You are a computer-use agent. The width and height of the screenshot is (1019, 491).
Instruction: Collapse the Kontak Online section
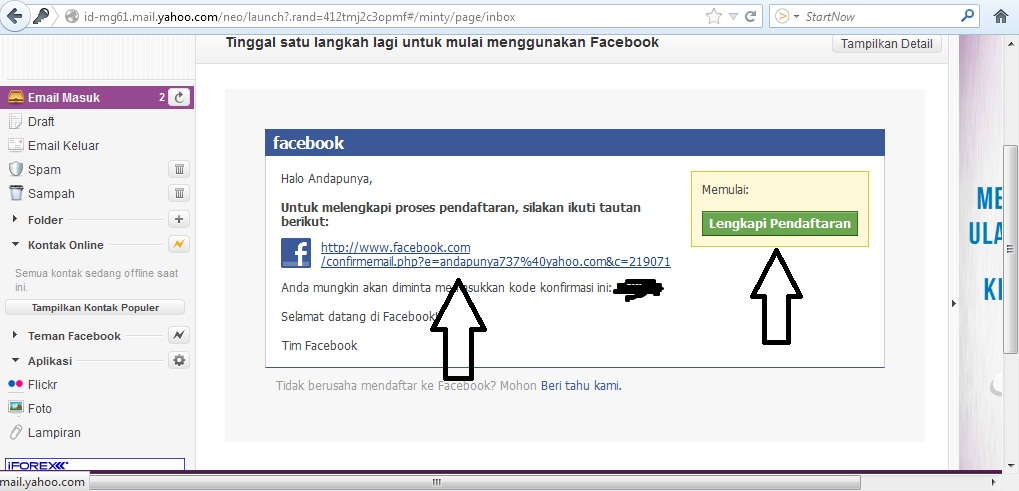click(x=15, y=245)
